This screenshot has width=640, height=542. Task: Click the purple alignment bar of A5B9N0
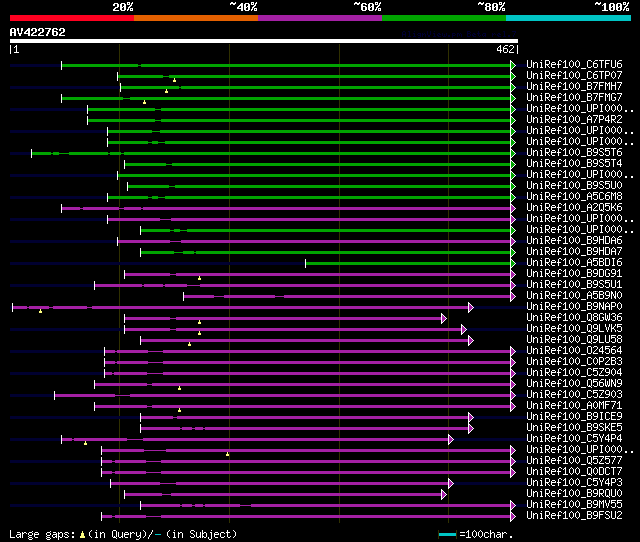(x=347, y=297)
